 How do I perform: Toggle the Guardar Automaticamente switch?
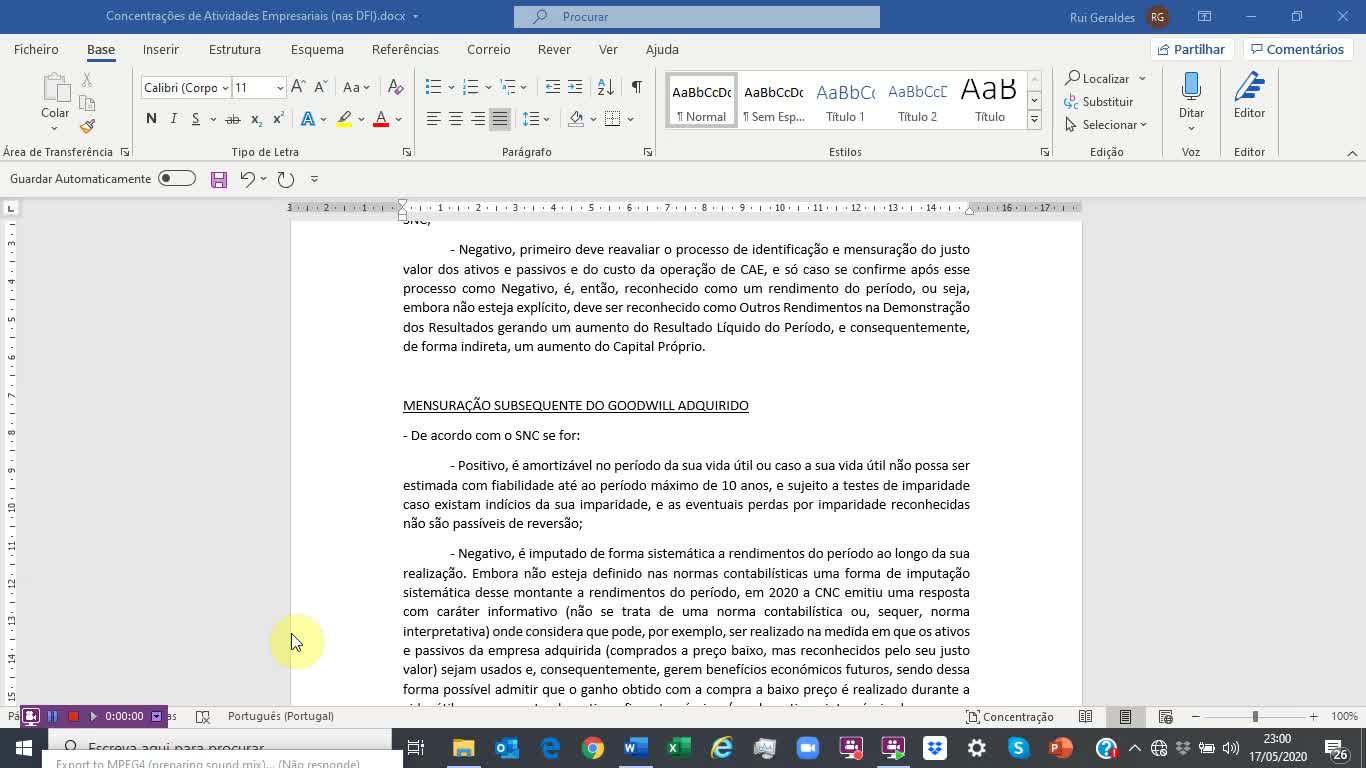coord(176,178)
